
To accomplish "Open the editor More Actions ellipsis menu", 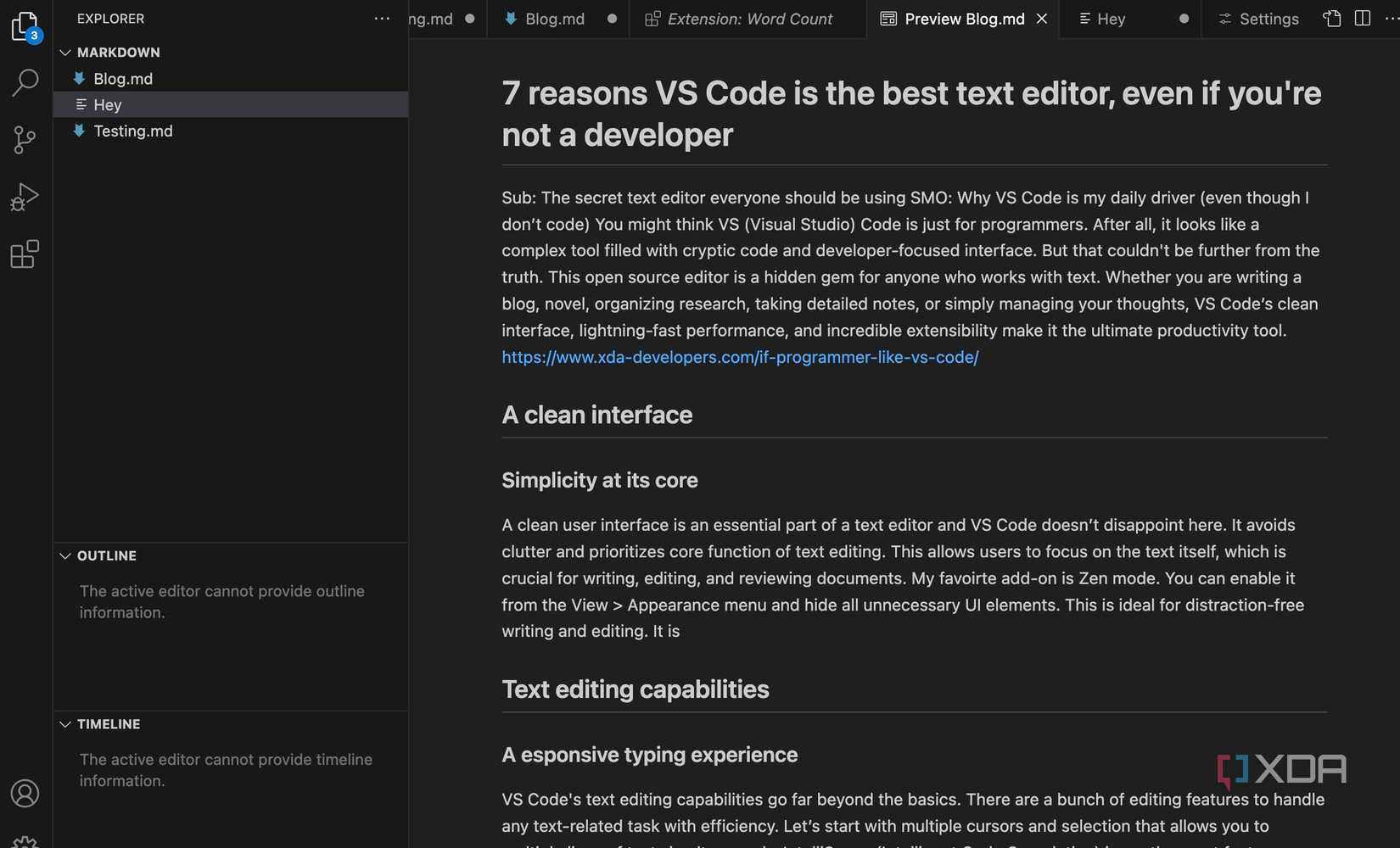I will click(x=1390, y=20).
